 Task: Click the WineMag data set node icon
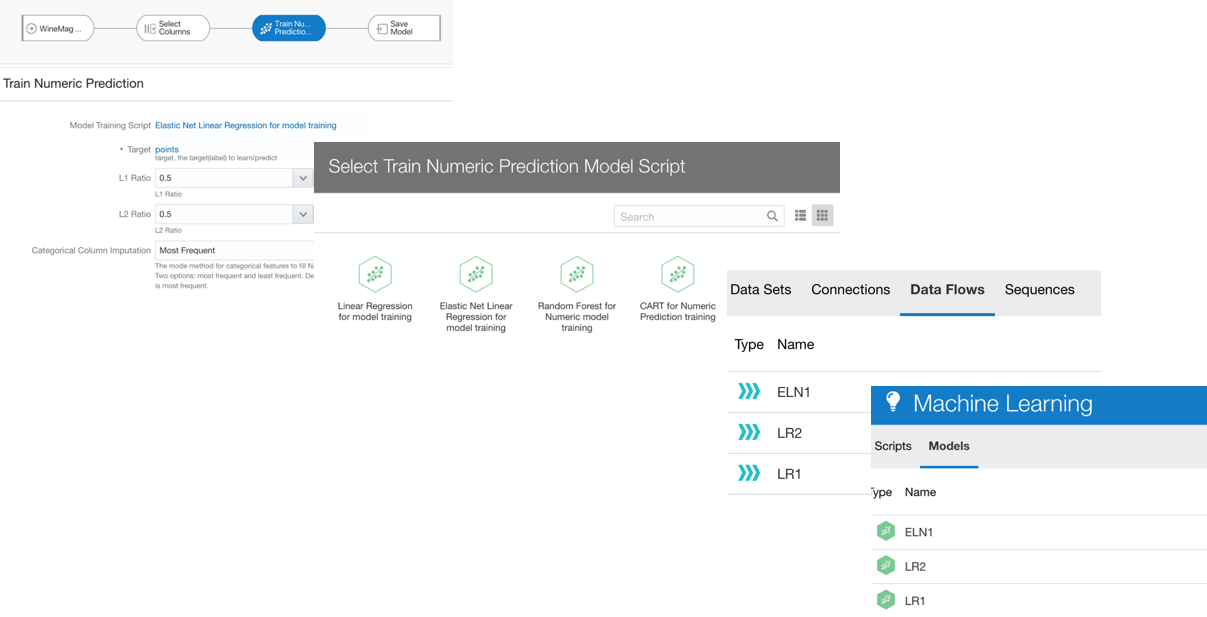coord(33,28)
